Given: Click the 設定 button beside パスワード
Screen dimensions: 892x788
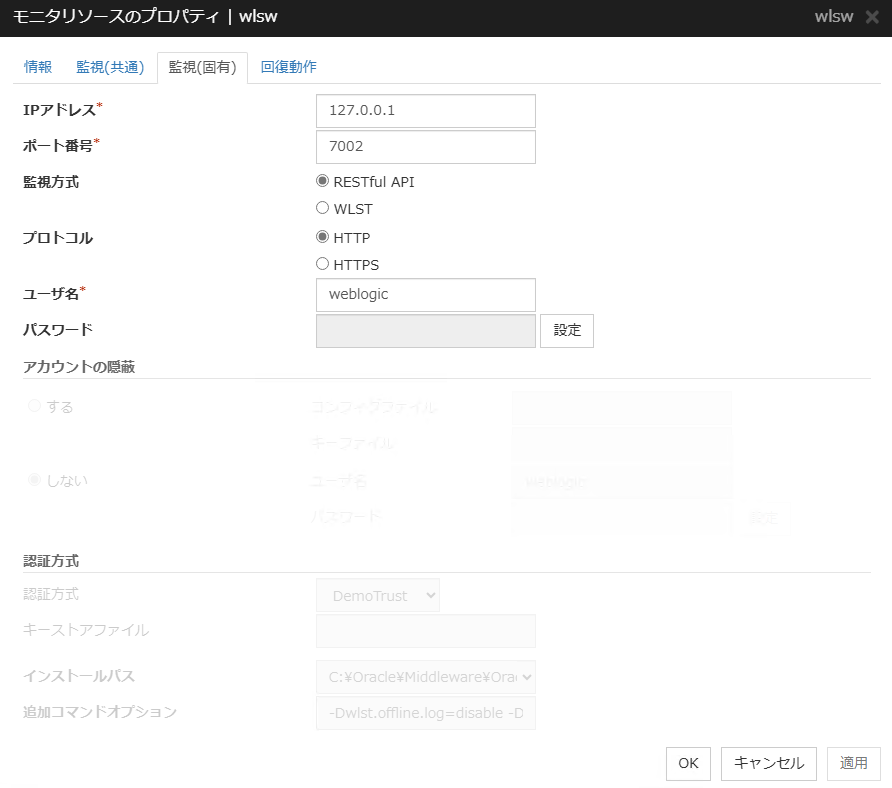Looking at the screenshot, I should pyautogui.click(x=566, y=329).
